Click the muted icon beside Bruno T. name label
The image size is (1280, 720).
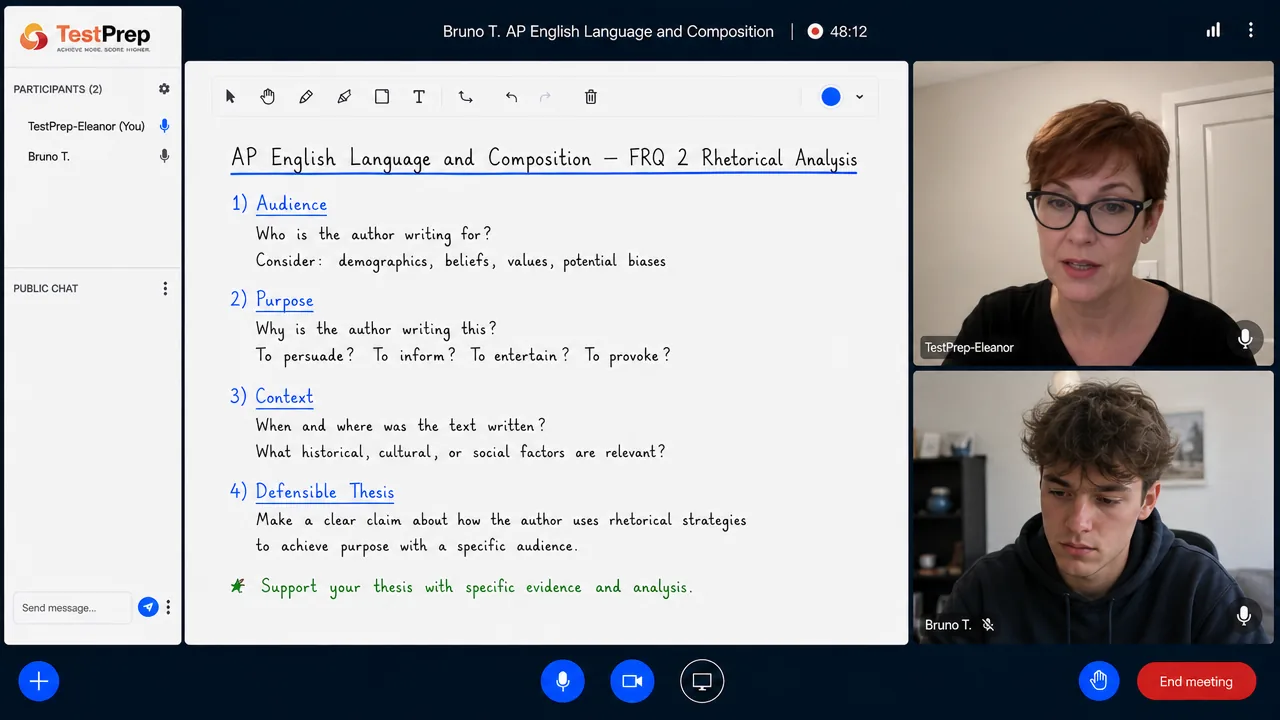click(988, 625)
